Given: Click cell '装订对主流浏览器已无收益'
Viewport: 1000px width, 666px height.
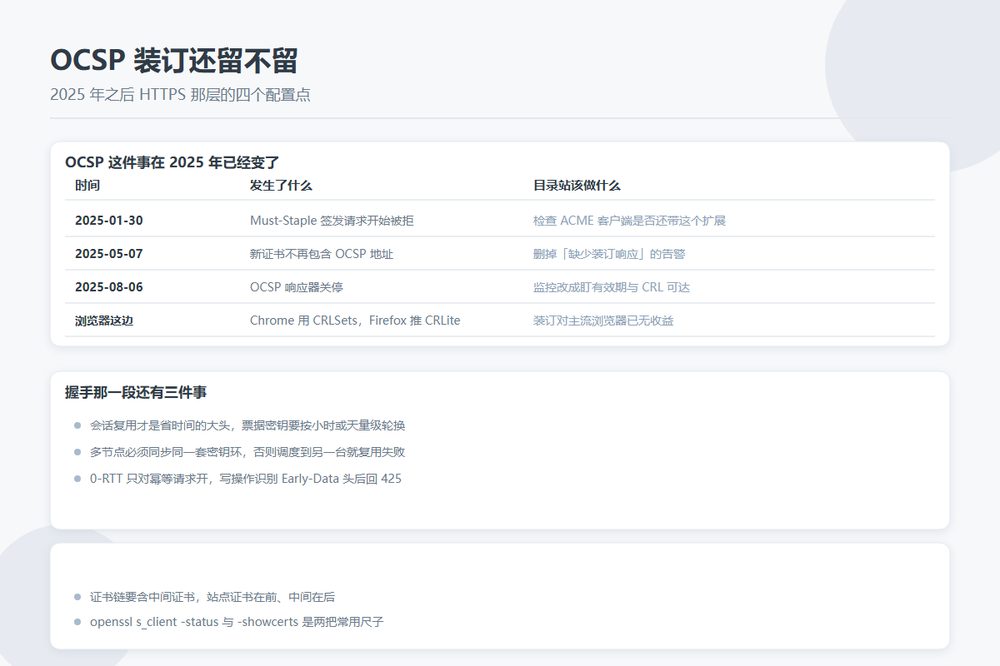Looking at the screenshot, I should [603, 320].
